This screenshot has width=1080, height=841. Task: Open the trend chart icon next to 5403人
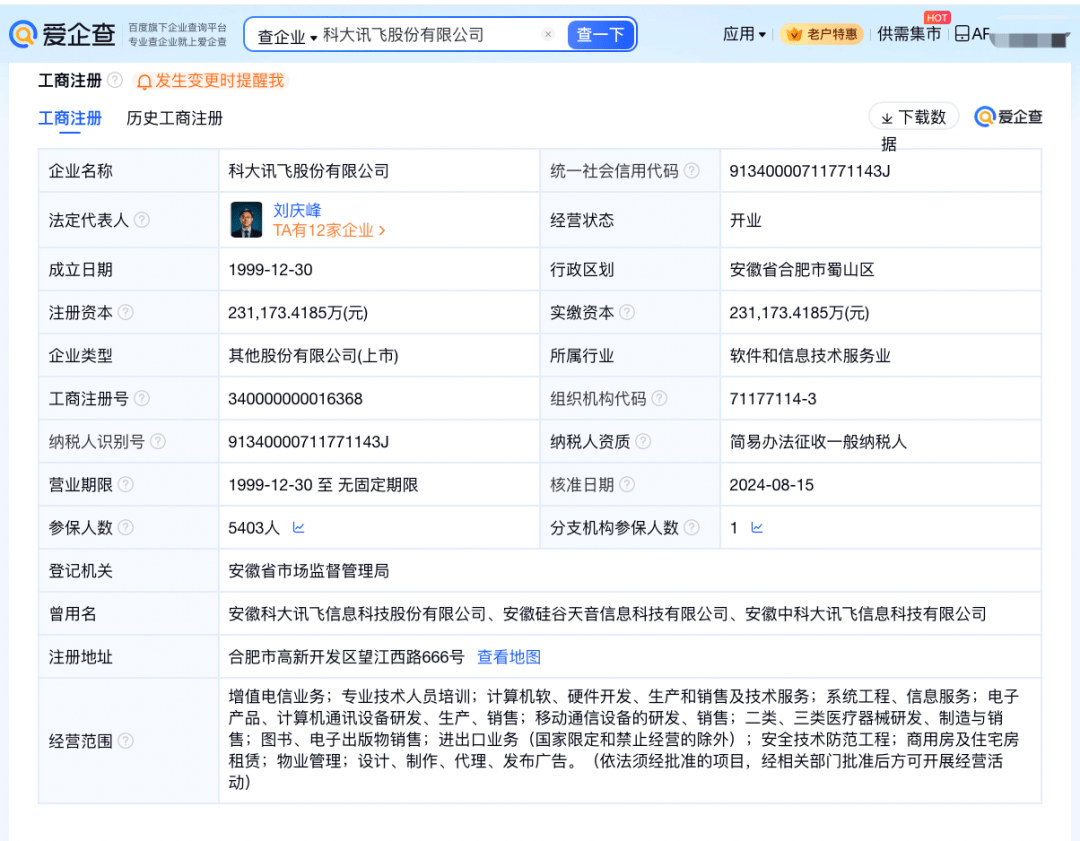point(298,527)
